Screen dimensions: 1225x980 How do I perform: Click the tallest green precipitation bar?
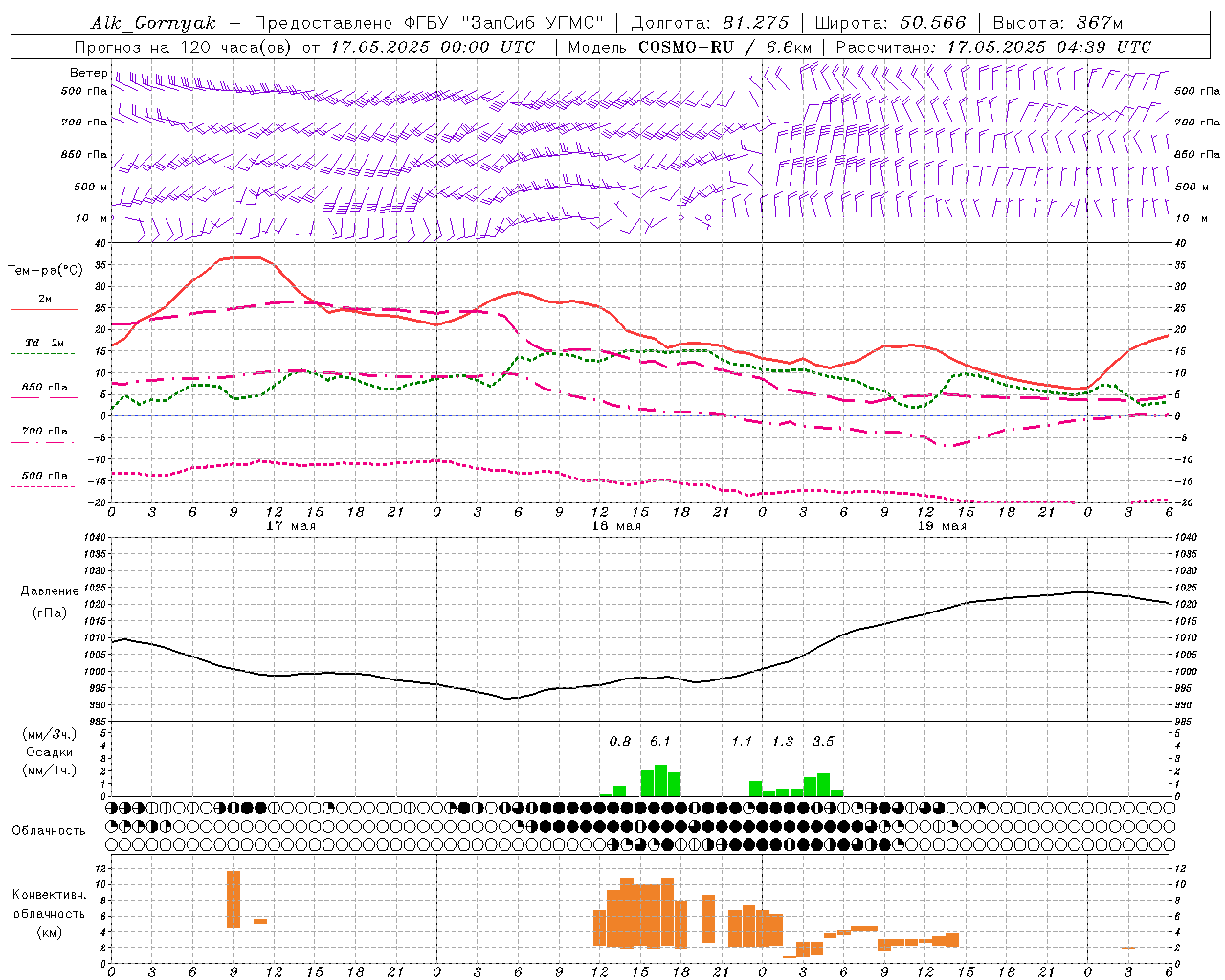pyautogui.click(x=660, y=781)
